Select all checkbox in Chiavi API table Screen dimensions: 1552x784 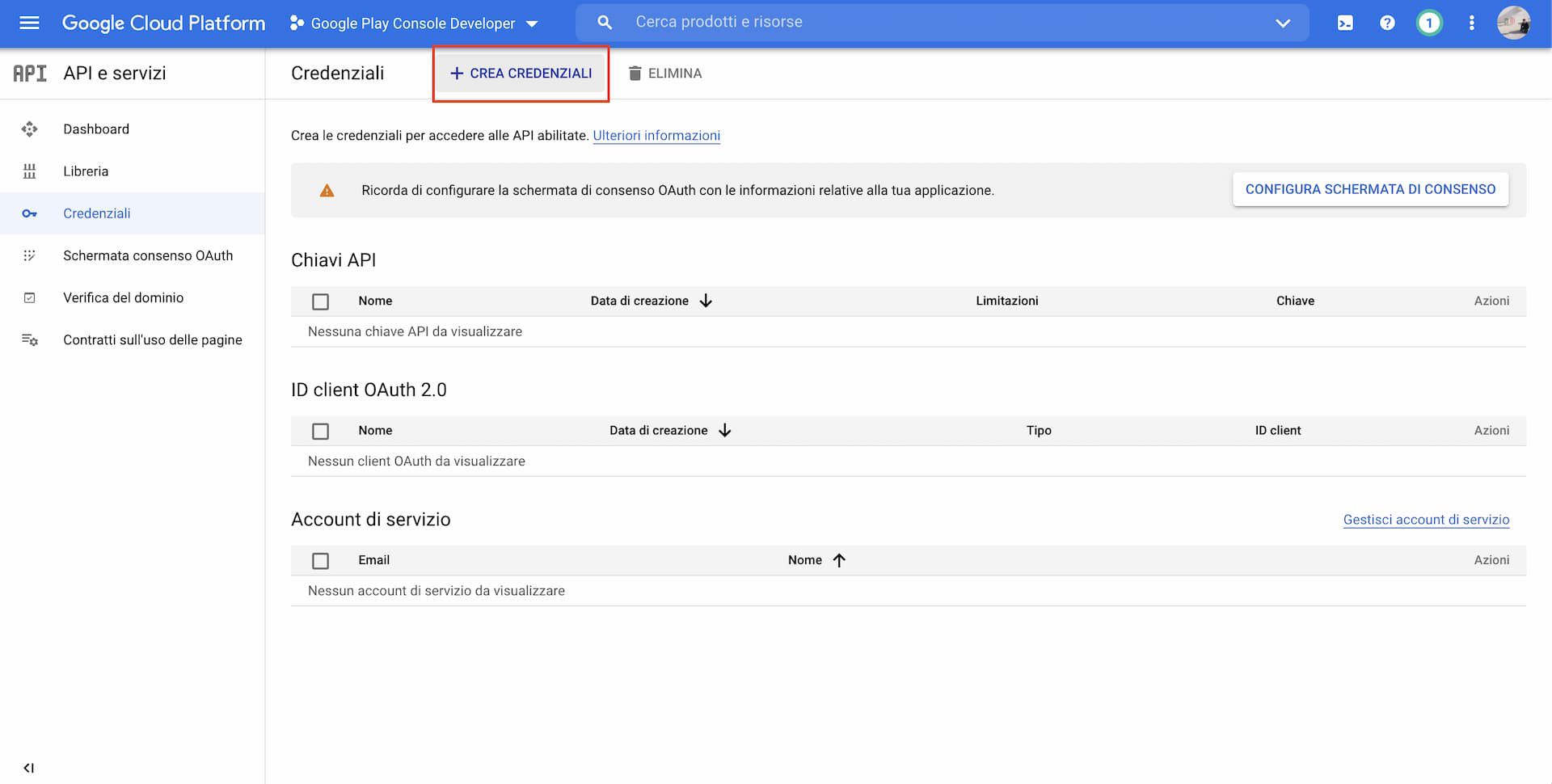tap(320, 301)
